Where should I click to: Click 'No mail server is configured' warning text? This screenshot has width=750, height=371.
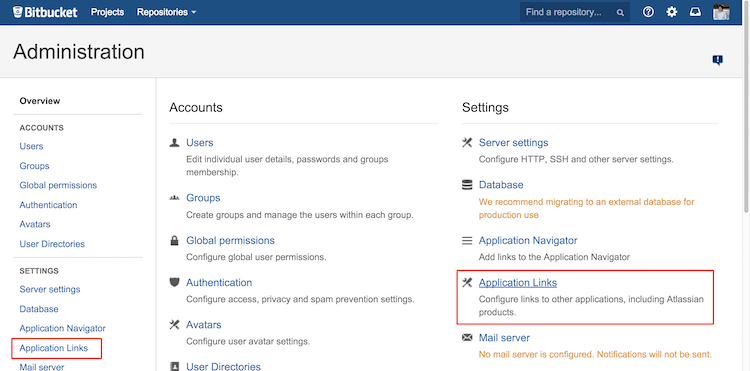(595, 355)
